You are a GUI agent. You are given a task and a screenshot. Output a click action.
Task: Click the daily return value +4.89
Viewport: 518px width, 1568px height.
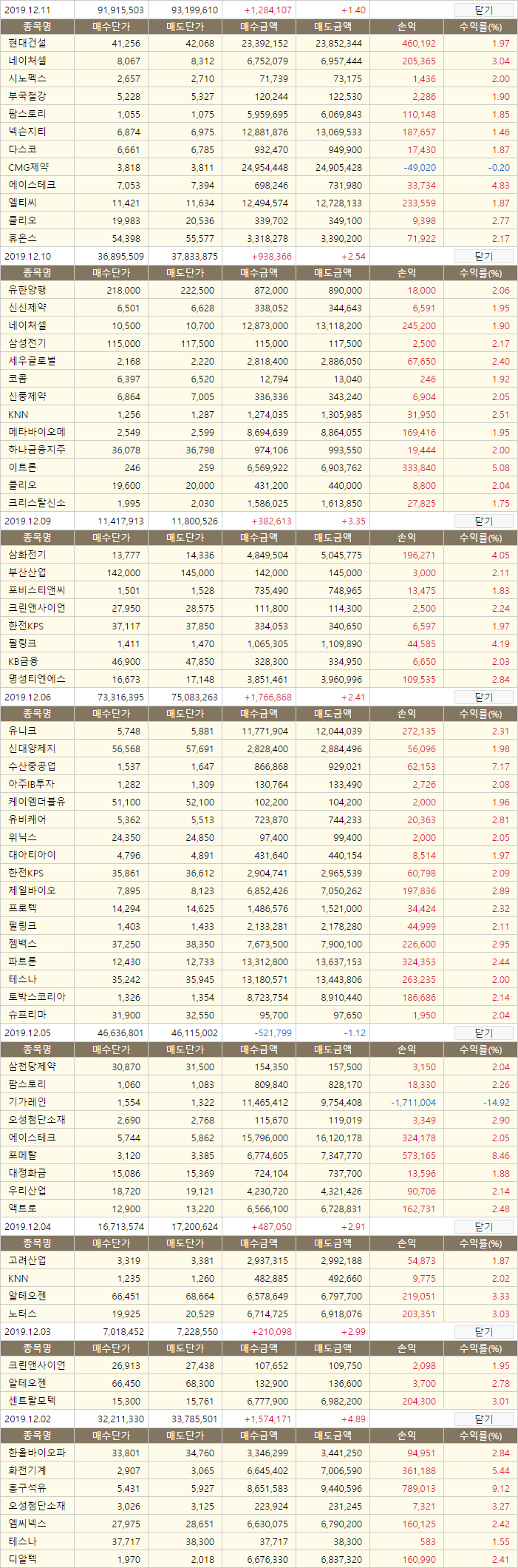pyautogui.click(x=353, y=1419)
